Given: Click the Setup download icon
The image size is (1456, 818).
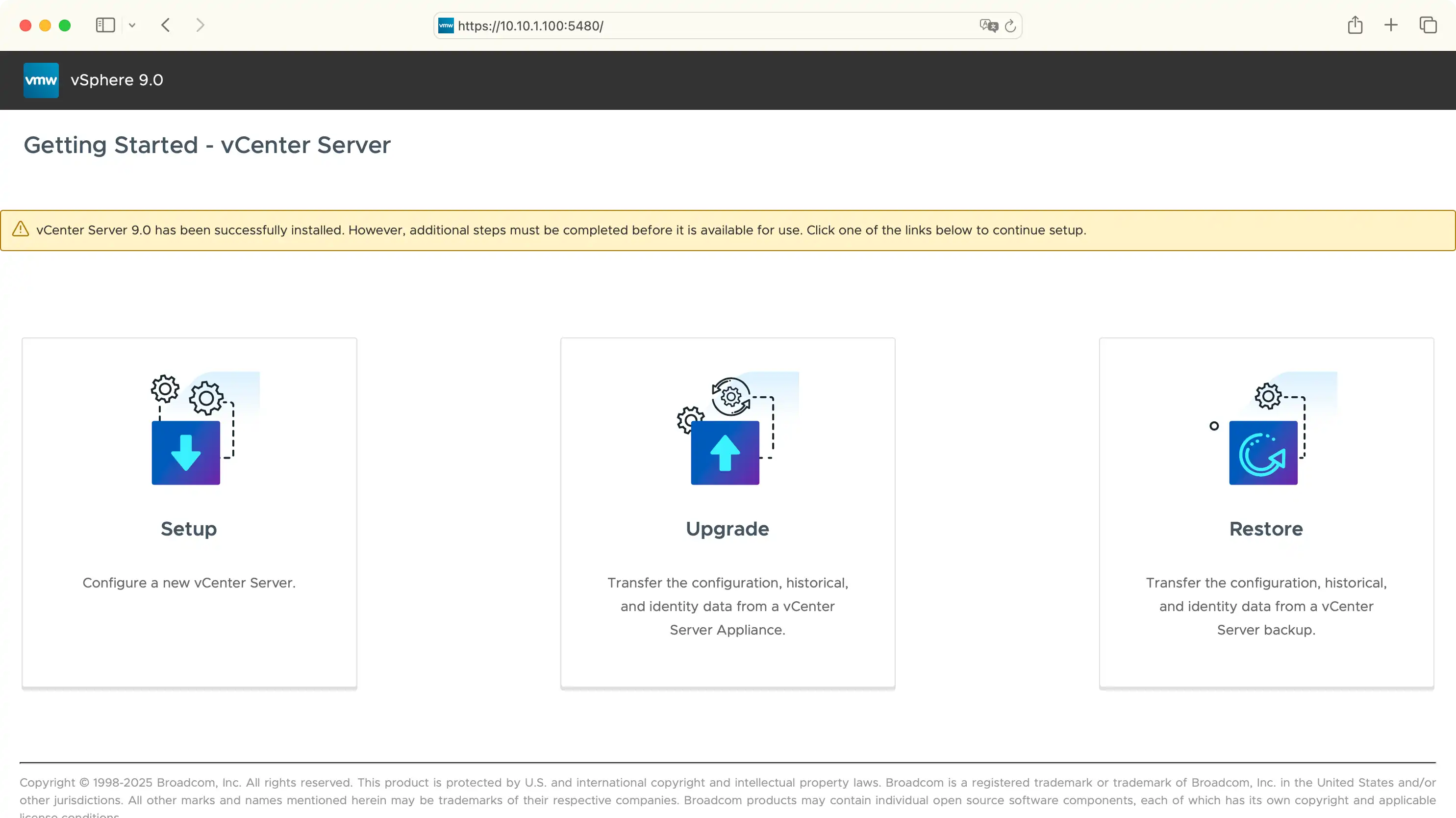Looking at the screenshot, I should click(185, 452).
